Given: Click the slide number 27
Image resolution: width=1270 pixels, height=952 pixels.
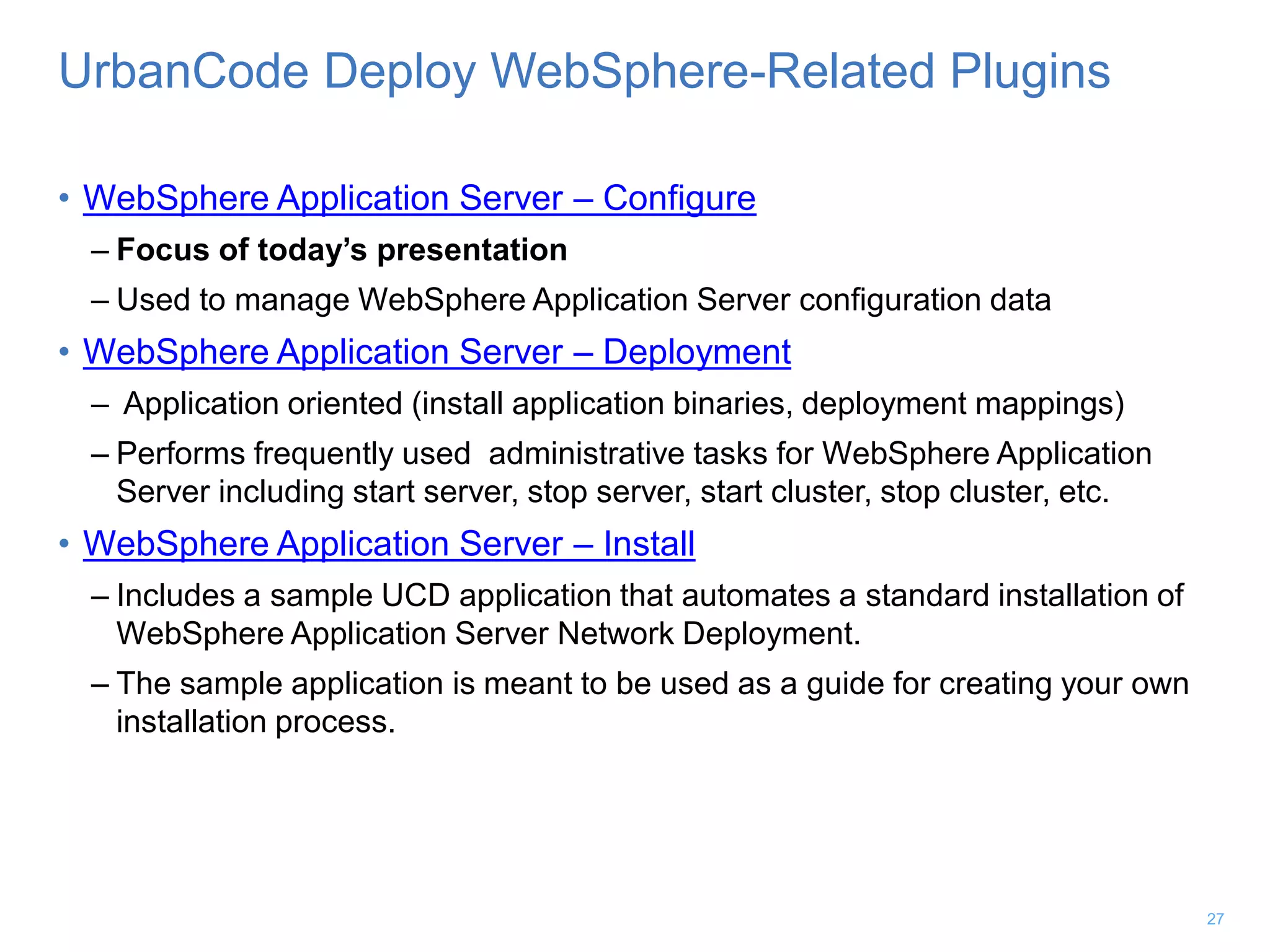Looking at the screenshot, I should coord(1215,919).
